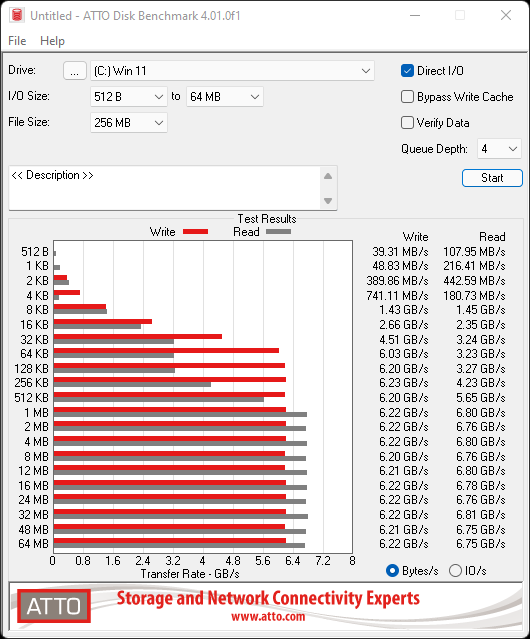Click the gray Read legend swatch
The height and width of the screenshot is (639, 530).
278,231
